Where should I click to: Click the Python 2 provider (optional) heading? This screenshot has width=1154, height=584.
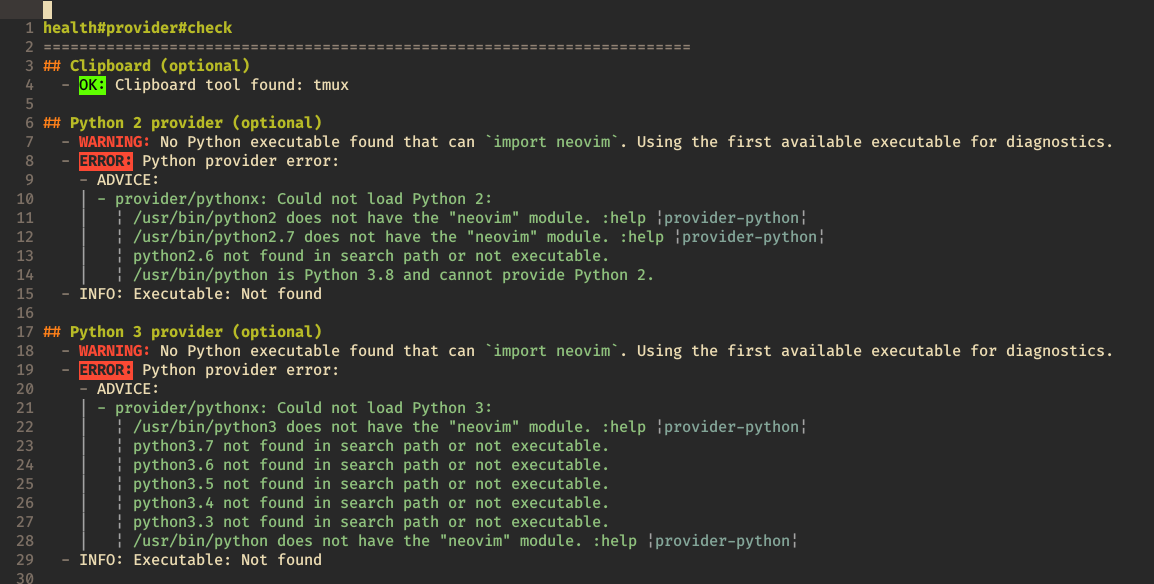click(196, 123)
